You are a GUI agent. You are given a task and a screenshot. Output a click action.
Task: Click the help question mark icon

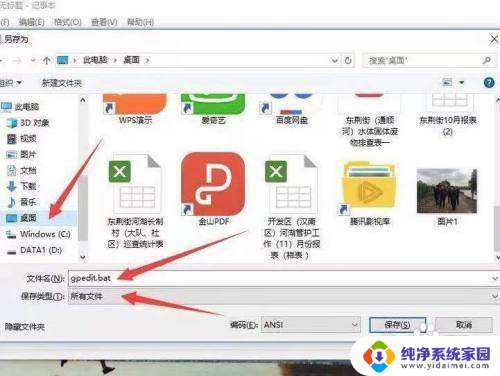[489, 82]
